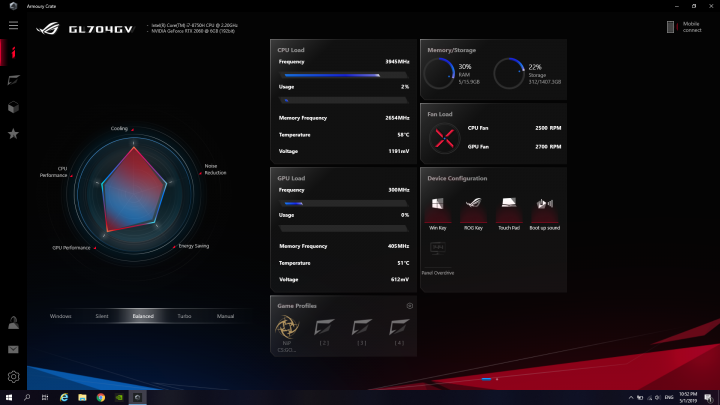Viewport: 720px width, 405px height.
Task: Click the GPU Frequency bar
Action: tap(343, 203)
